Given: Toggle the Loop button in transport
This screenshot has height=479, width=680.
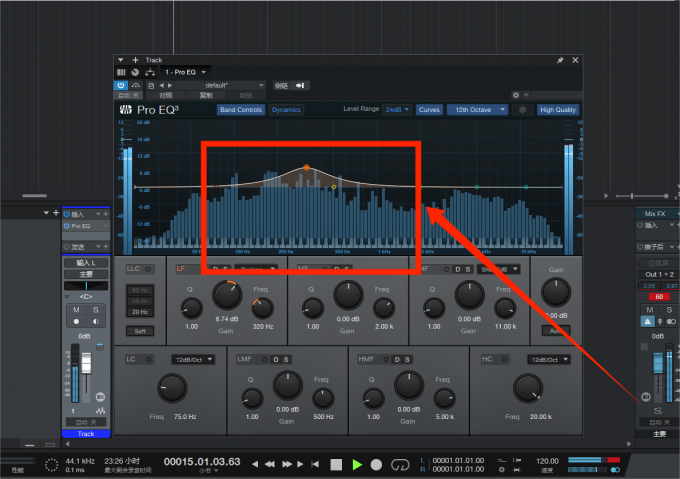Looking at the screenshot, I should point(400,465).
